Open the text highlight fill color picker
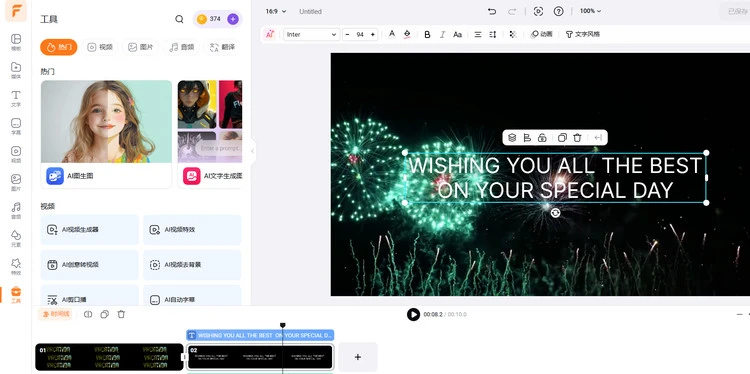The height and width of the screenshot is (374, 750). click(x=407, y=34)
